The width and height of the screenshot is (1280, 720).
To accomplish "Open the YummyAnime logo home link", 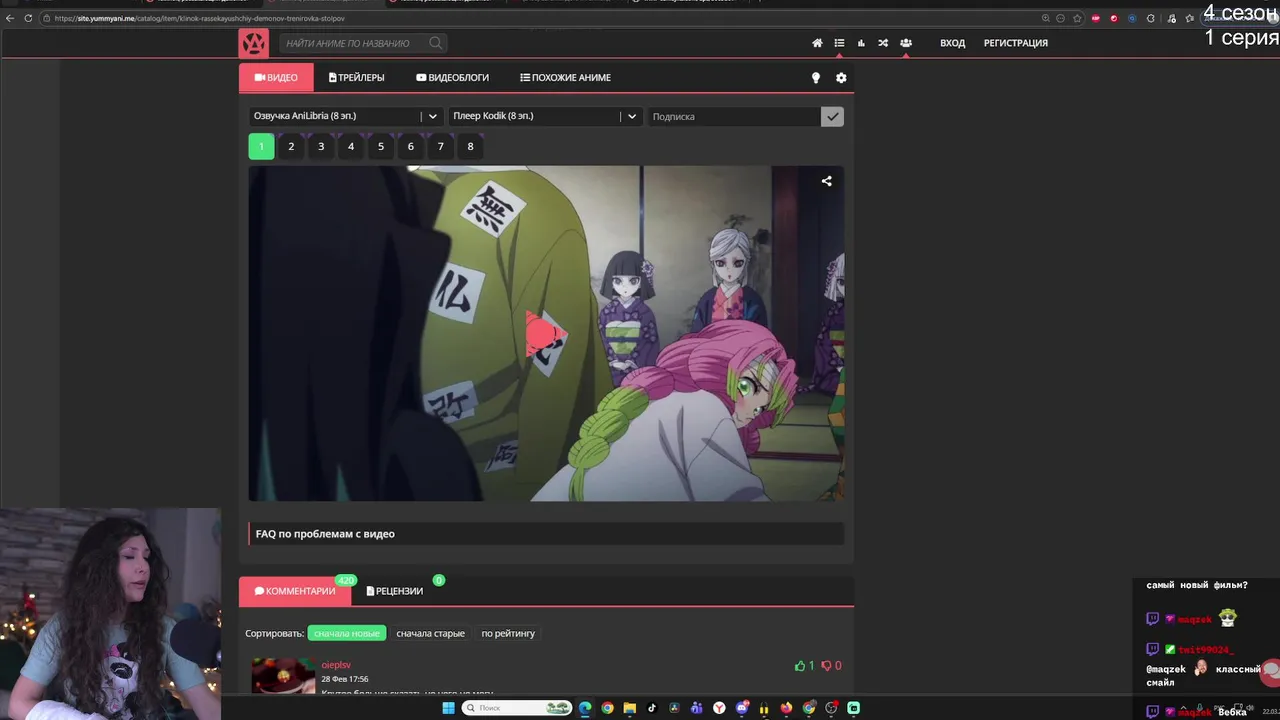I will click(x=254, y=43).
